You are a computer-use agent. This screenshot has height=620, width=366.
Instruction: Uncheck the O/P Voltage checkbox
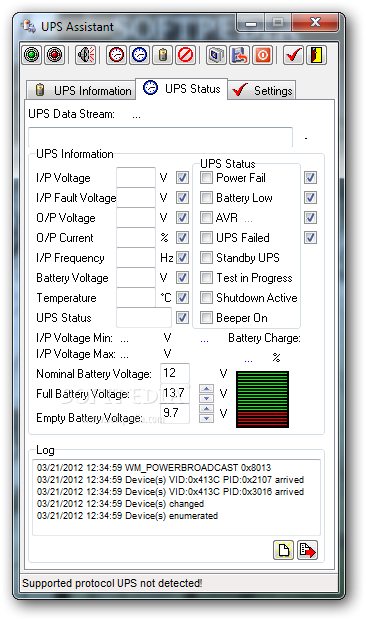point(182,217)
